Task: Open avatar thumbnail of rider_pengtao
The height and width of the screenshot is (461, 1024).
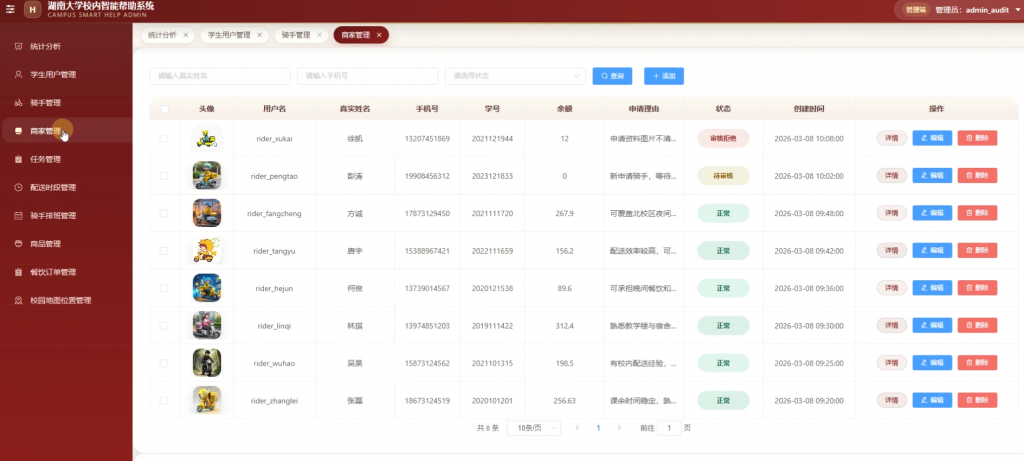Action: (206, 176)
